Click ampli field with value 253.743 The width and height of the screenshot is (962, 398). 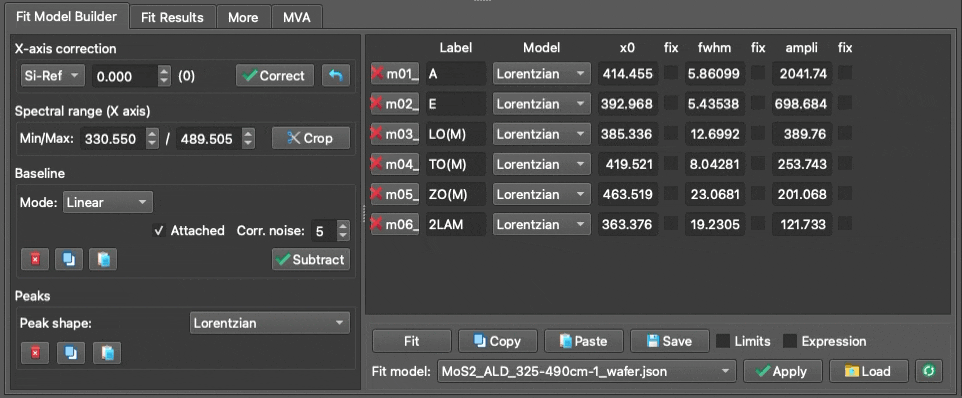(802, 164)
